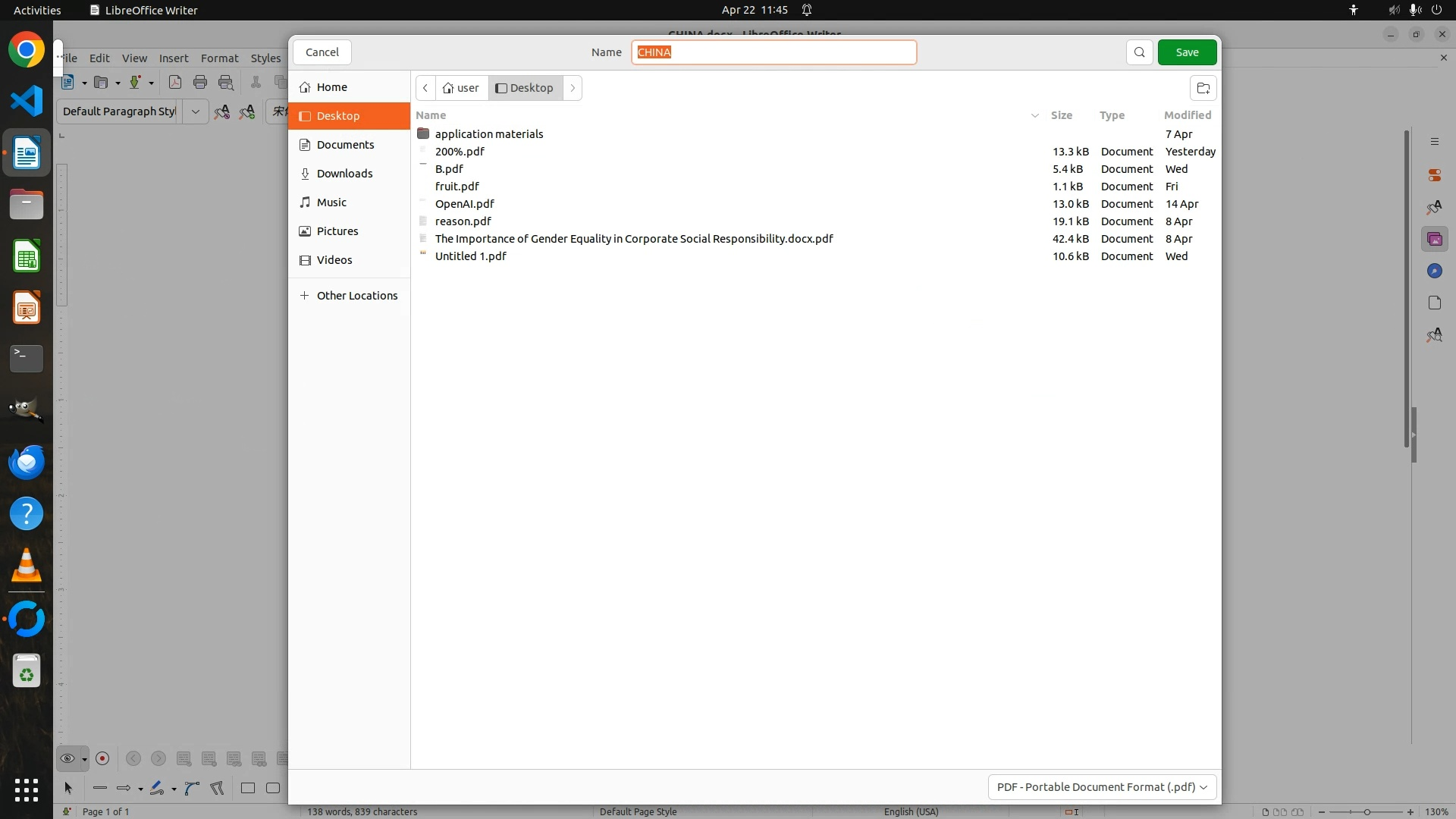Click the Cancel button

pos(322,52)
